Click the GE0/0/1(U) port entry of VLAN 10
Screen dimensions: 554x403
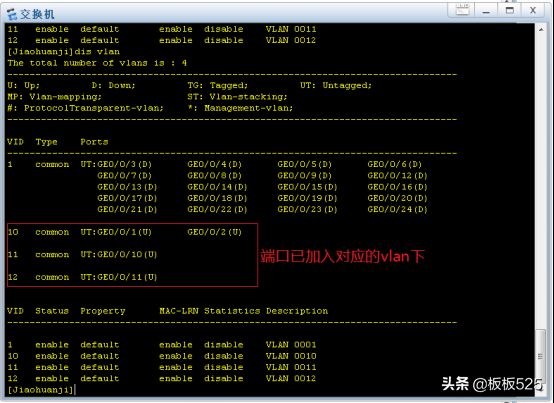tap(124, 232)
